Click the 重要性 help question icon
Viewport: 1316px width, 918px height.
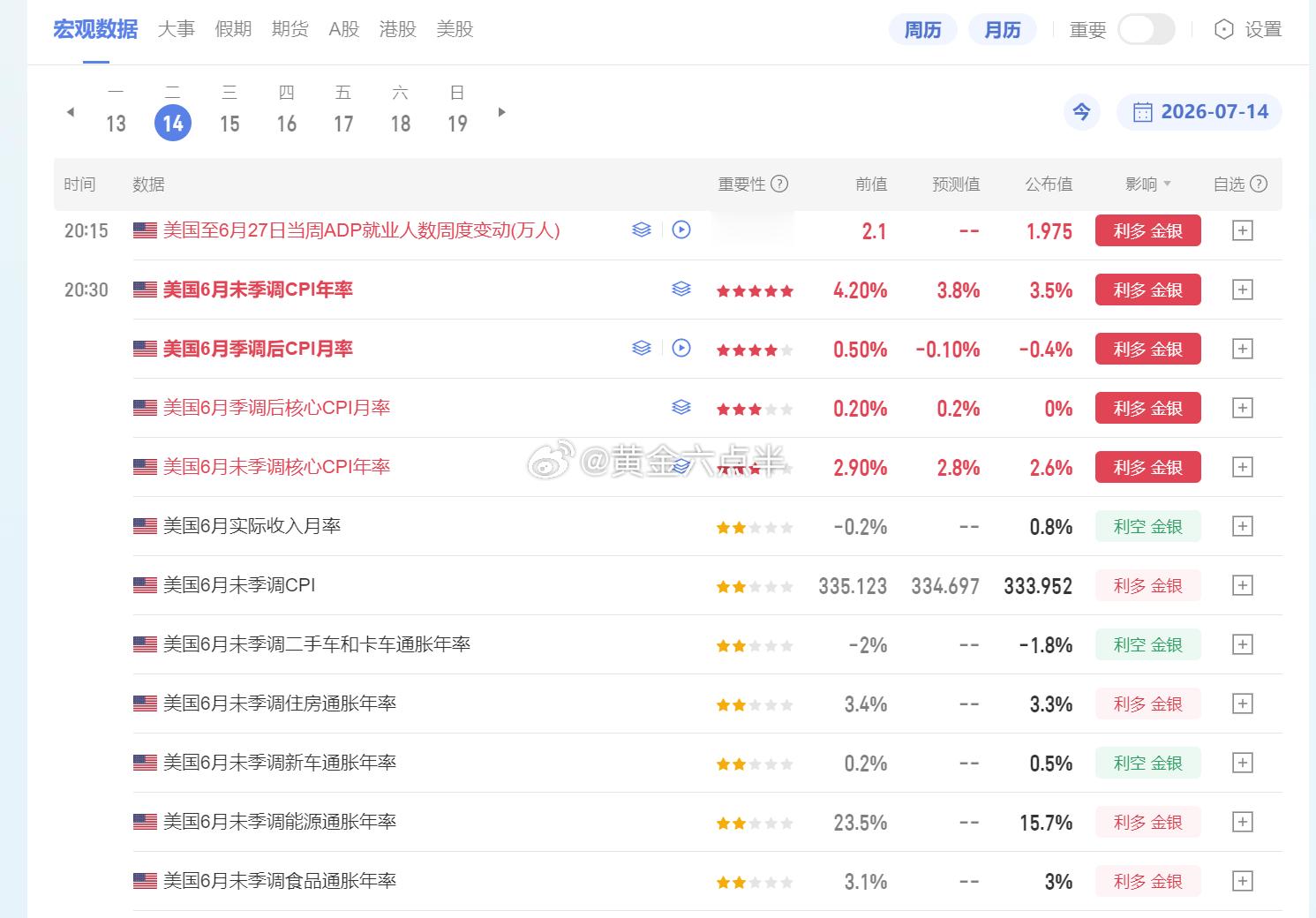pyautogui.click(x=779, y=184)
